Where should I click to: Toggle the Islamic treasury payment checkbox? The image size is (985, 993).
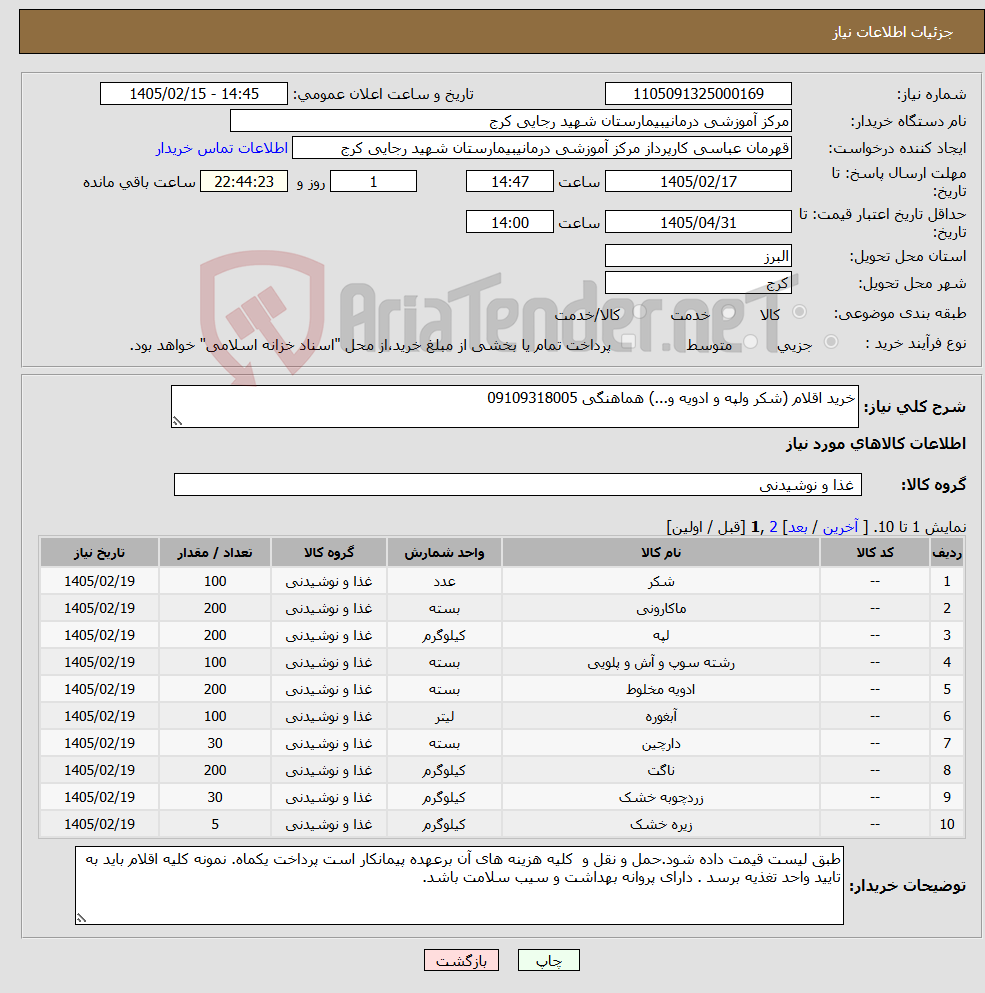point(627,343)
